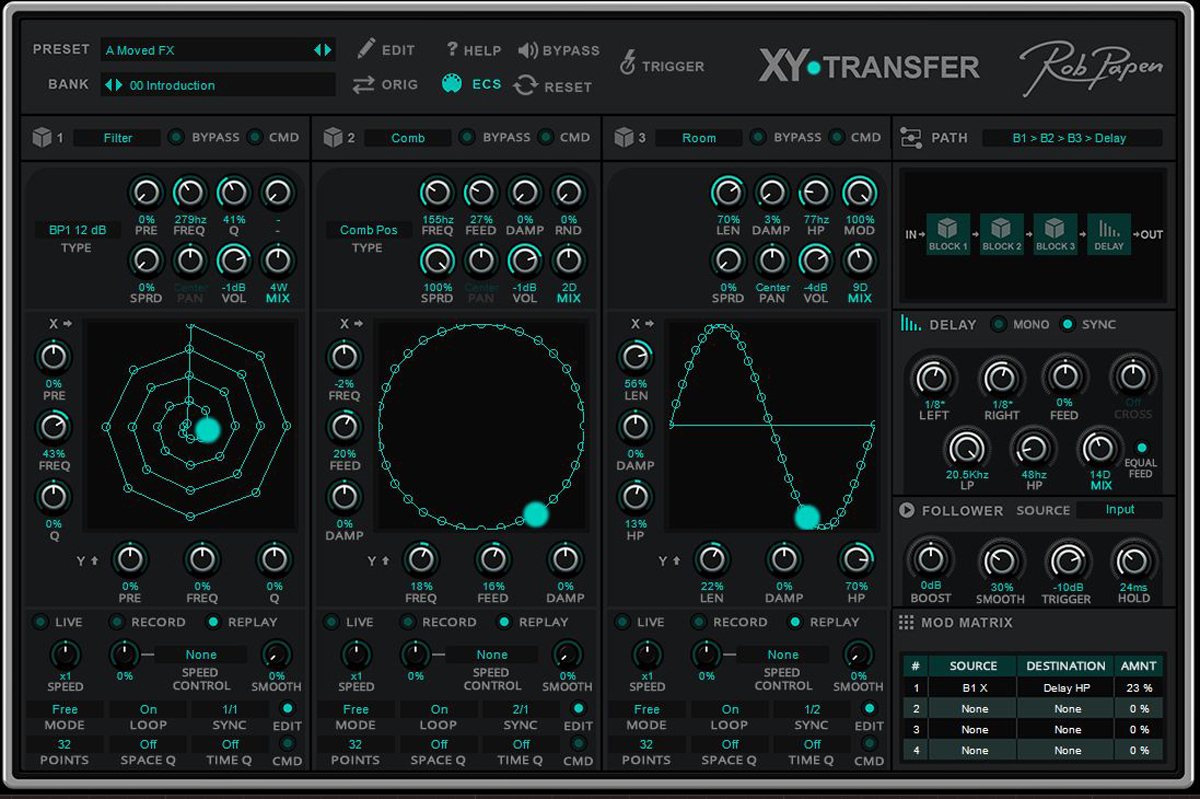Click the Follower HOLD knob showing 24ms
The width and height of the screenshot is (1200, 799).
tap(1134, 559)
